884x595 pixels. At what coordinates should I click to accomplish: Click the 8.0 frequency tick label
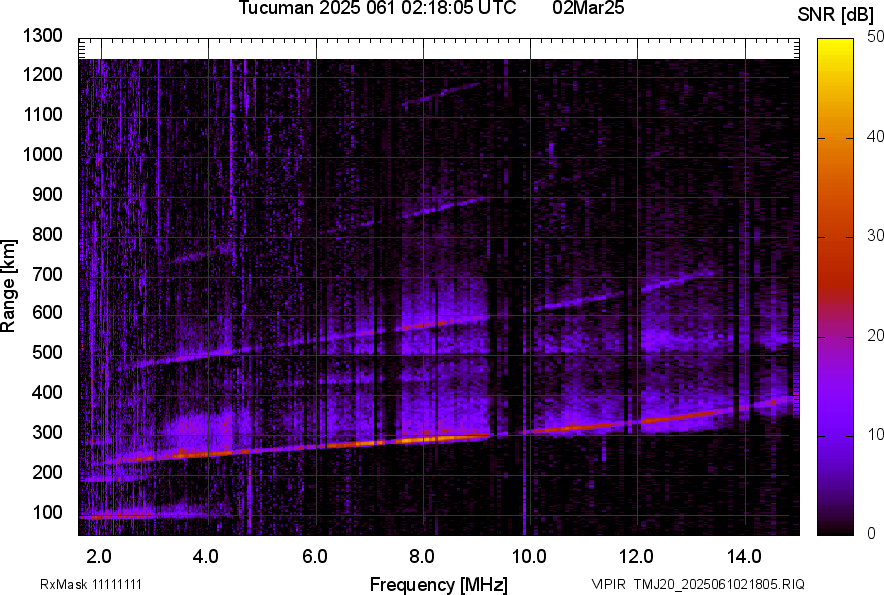[x=421, y=555]
